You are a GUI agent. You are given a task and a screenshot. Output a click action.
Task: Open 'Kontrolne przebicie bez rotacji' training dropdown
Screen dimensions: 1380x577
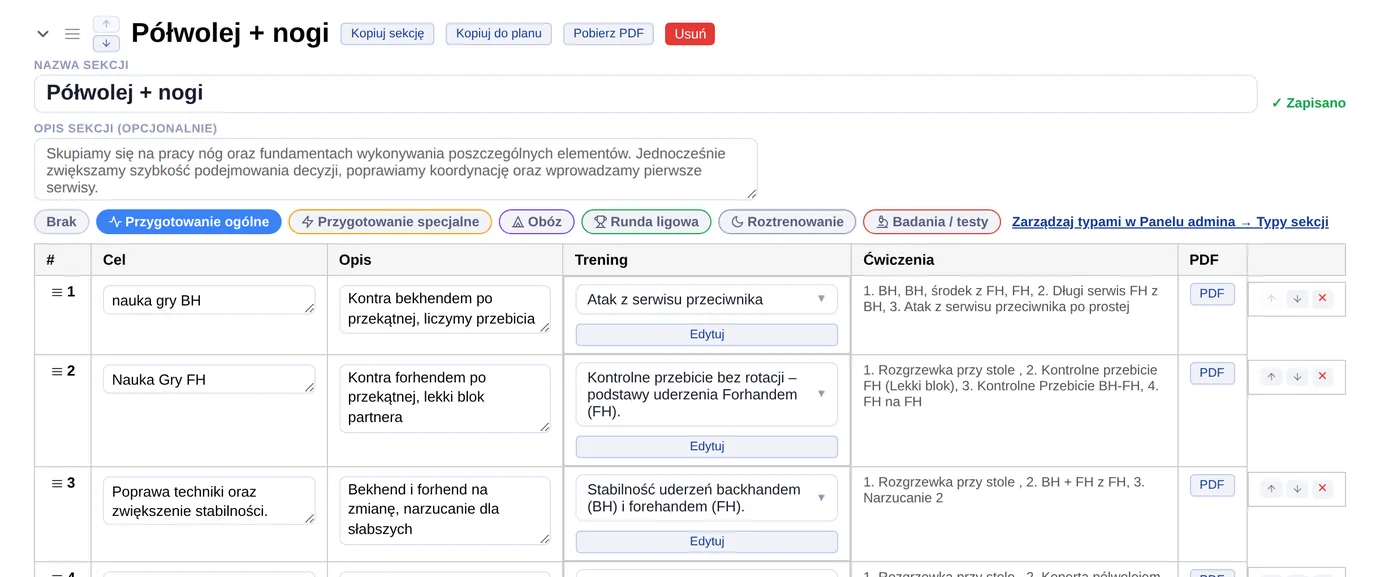[x=707, y=394]
